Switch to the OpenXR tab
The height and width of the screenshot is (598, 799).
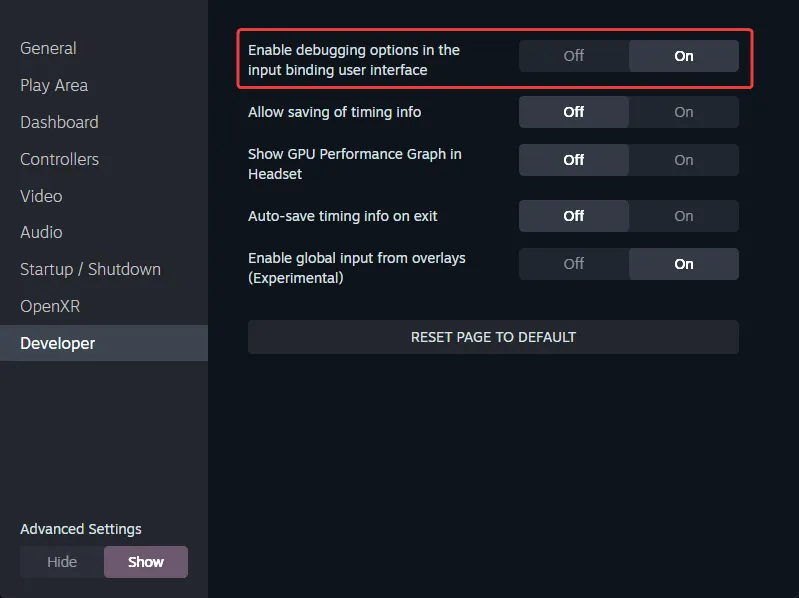pyautogui.click(x=50, y=306)
